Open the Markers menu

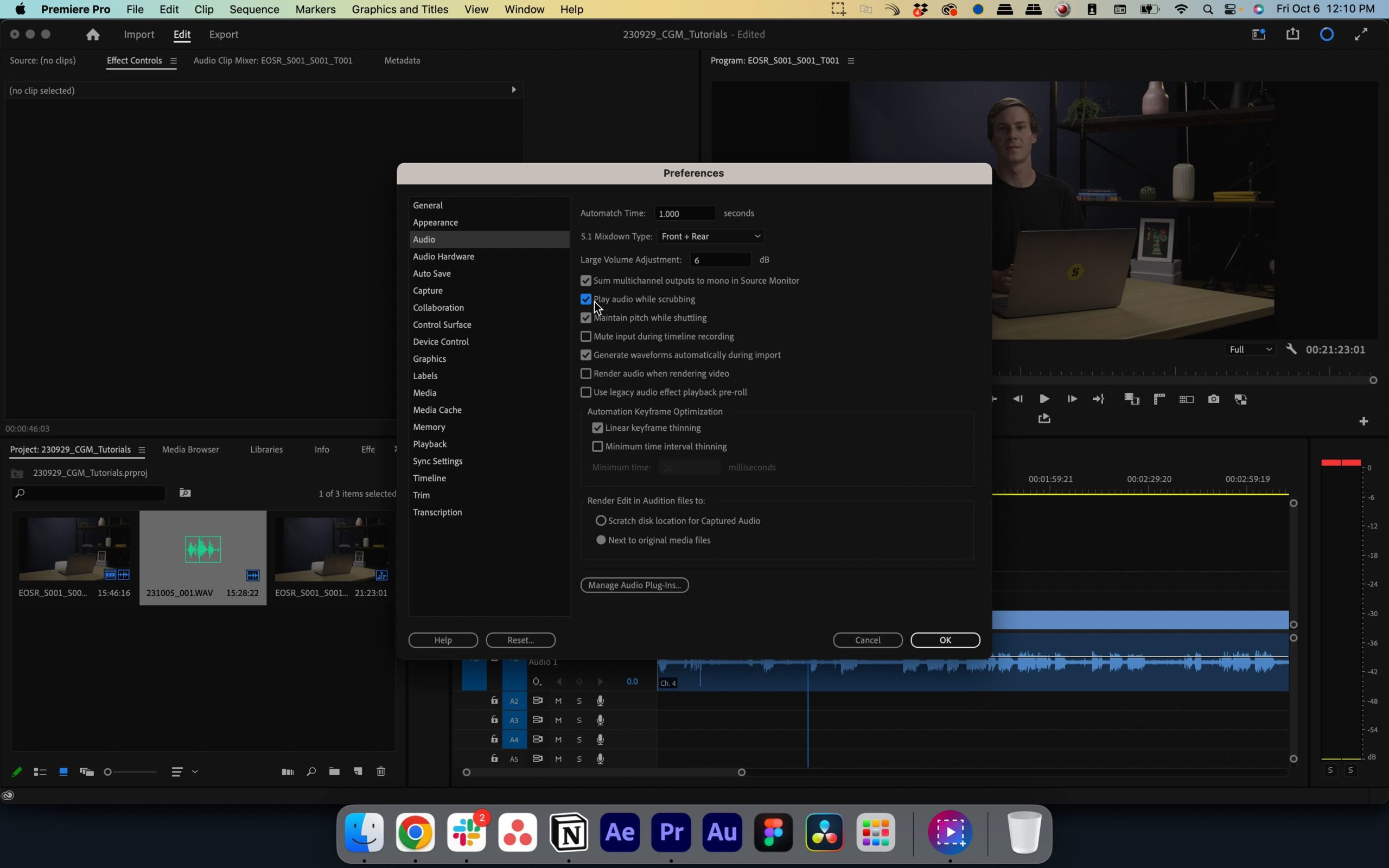coord(315,9)
